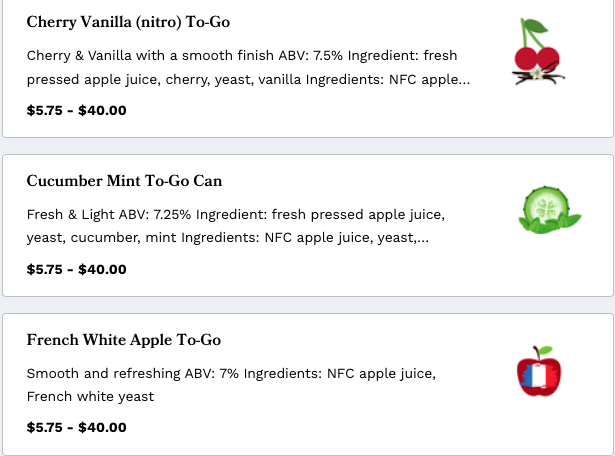
Task: Open the Cherry Vanilla (nitro) To-Go title
Action: pos(128,22)
